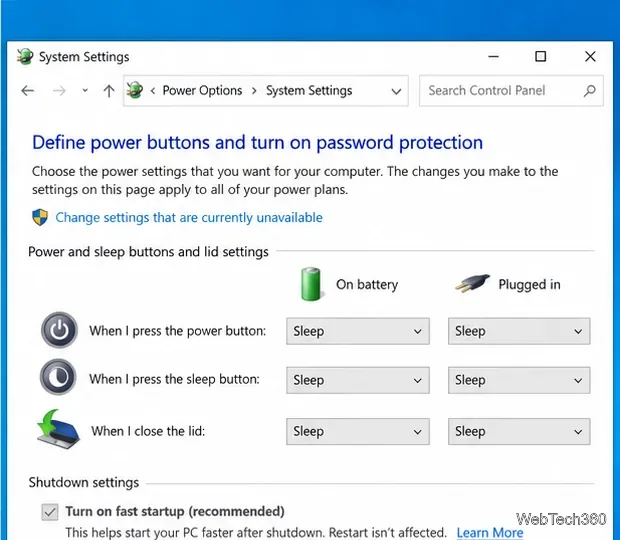The image size is (620, 540).
Task: Click 'When I press the sleep button:' label
Action: click(x=174, y=380)
